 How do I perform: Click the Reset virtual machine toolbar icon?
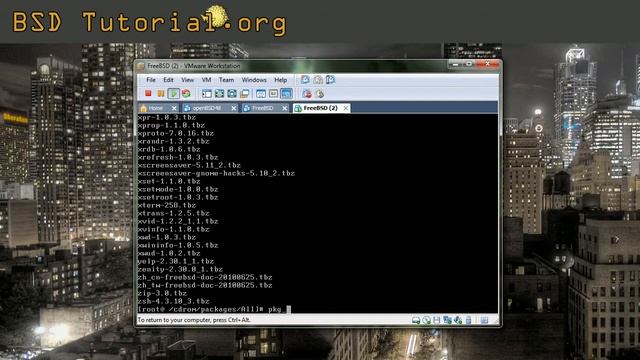coord(186,93)
